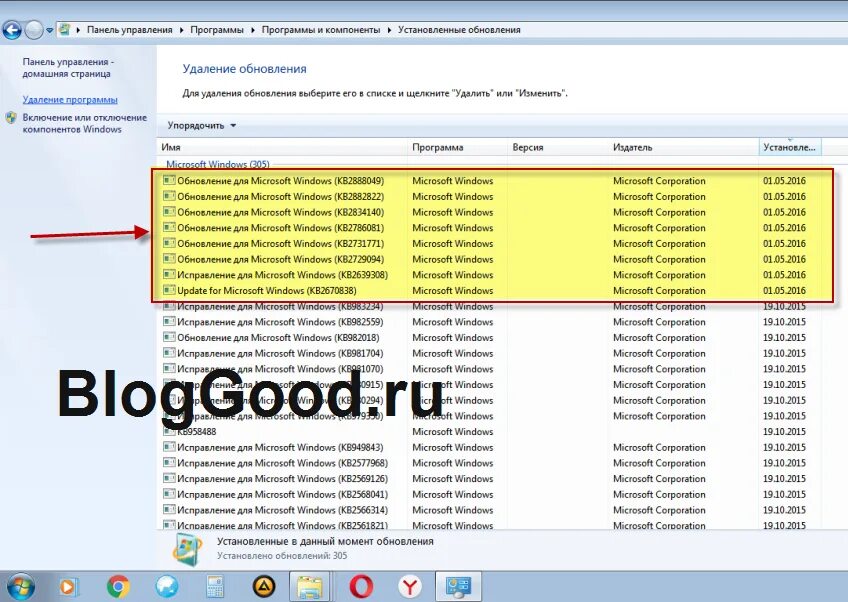
Task: Switch to Control Panel taskbar button
Action: coord(458,587)
